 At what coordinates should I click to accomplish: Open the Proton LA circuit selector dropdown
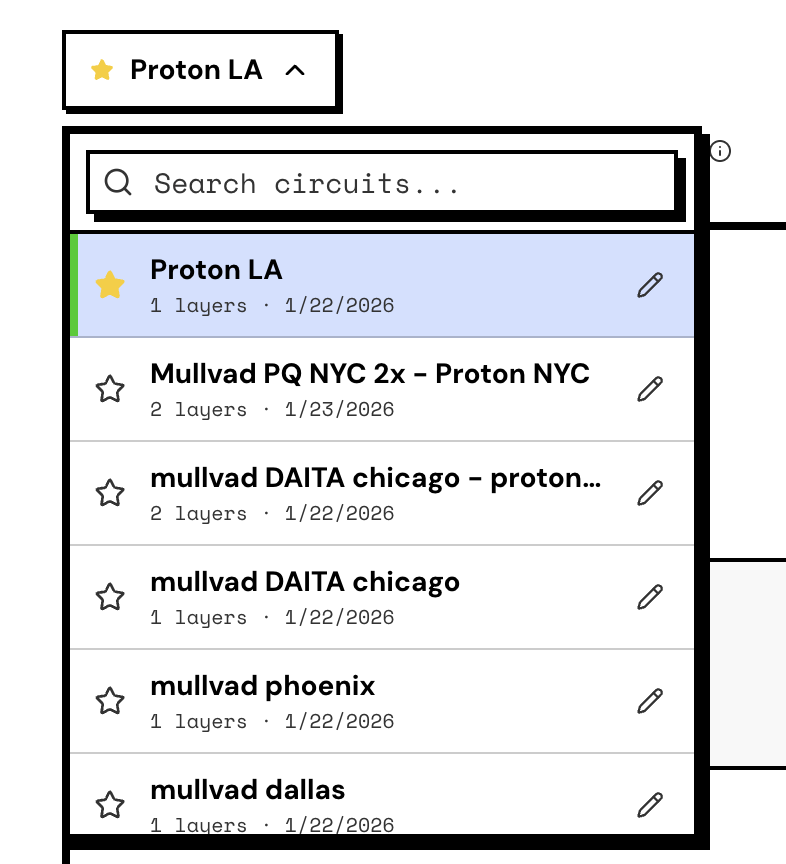tap(195, 70)
